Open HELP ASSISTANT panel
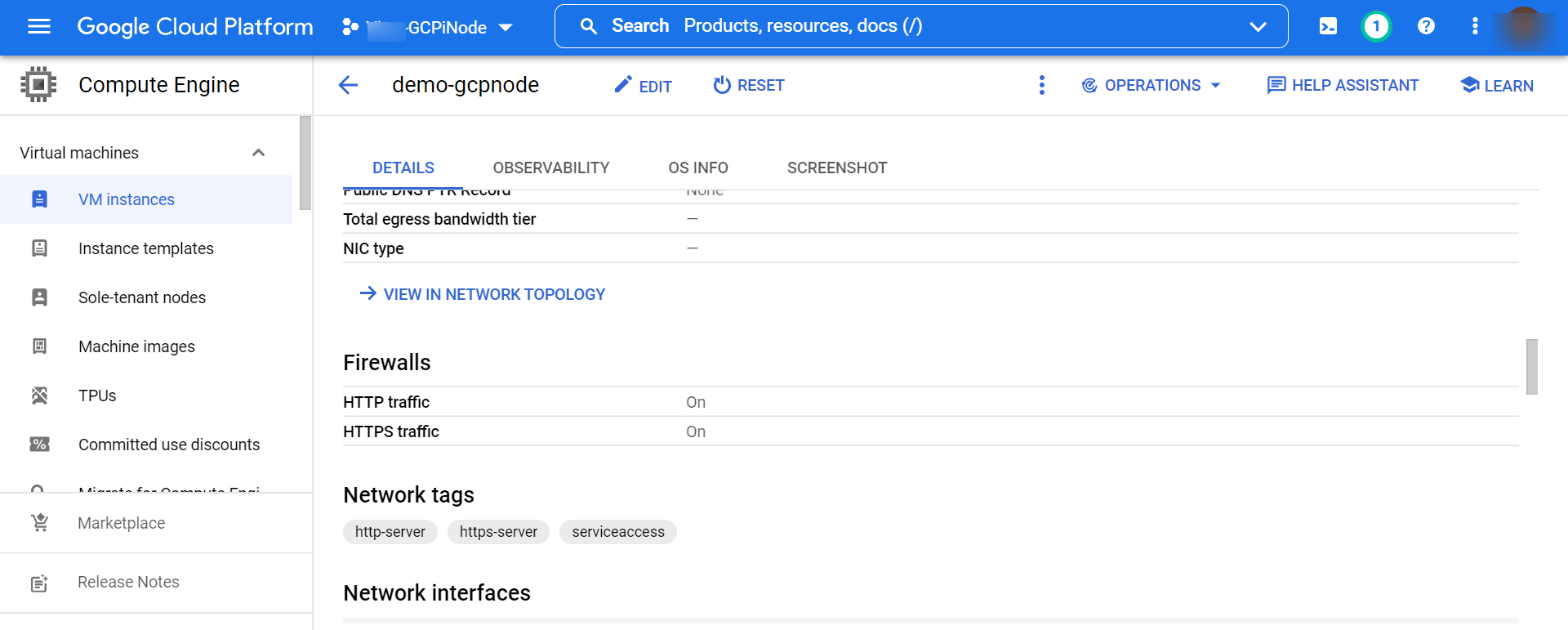 [1343, 85]
